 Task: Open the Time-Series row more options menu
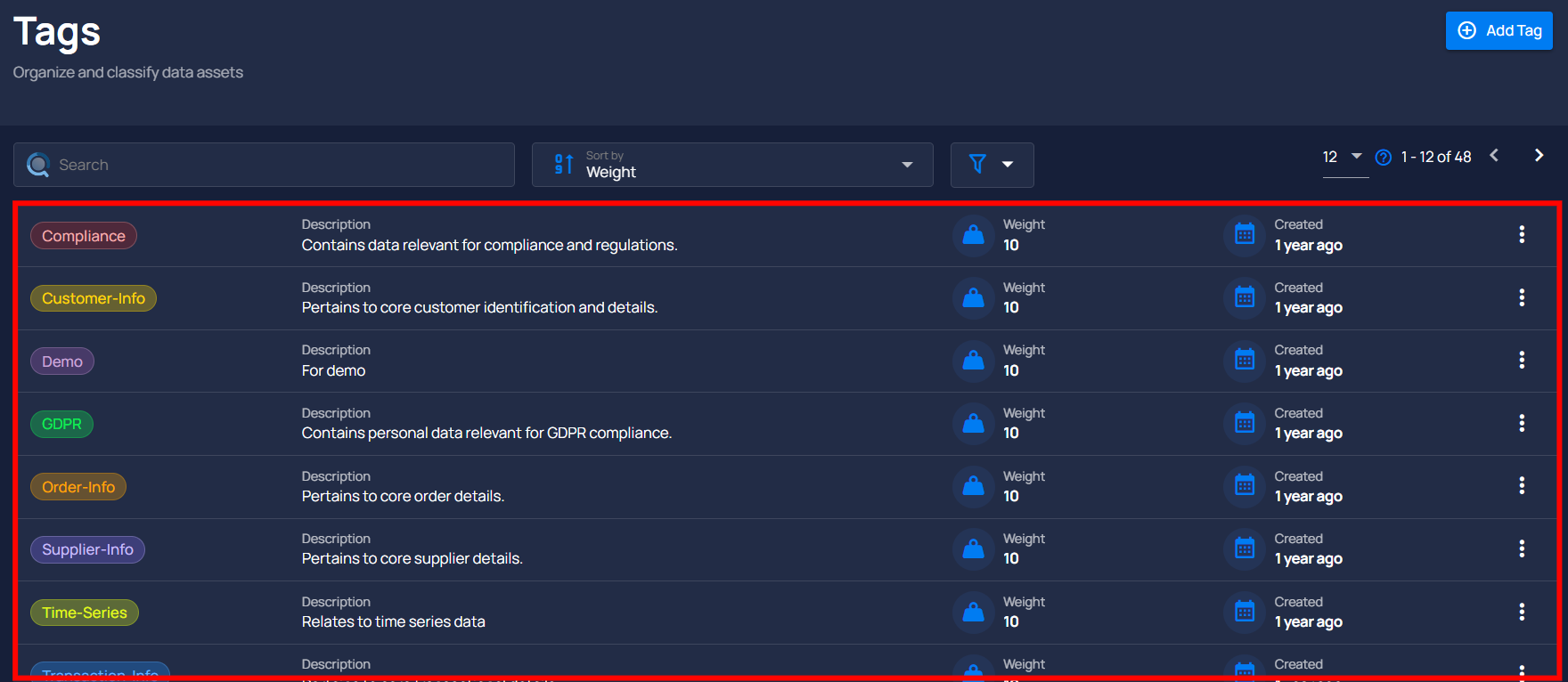pos(1522,612)
